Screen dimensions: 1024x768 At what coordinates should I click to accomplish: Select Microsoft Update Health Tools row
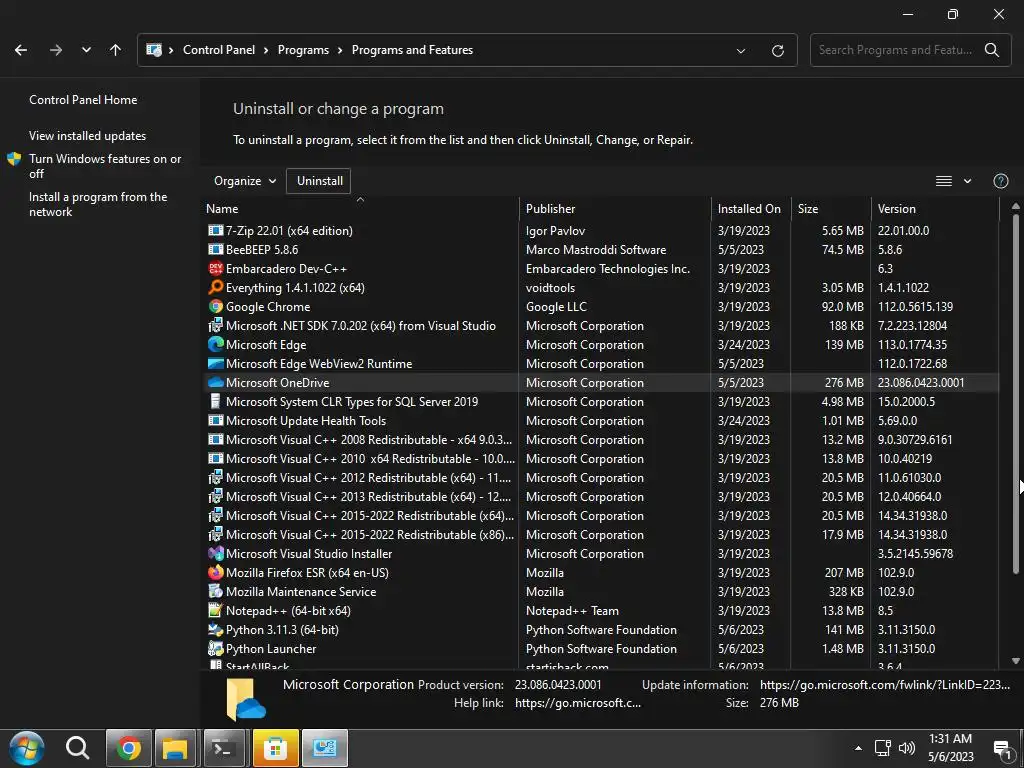coord(601,421)
